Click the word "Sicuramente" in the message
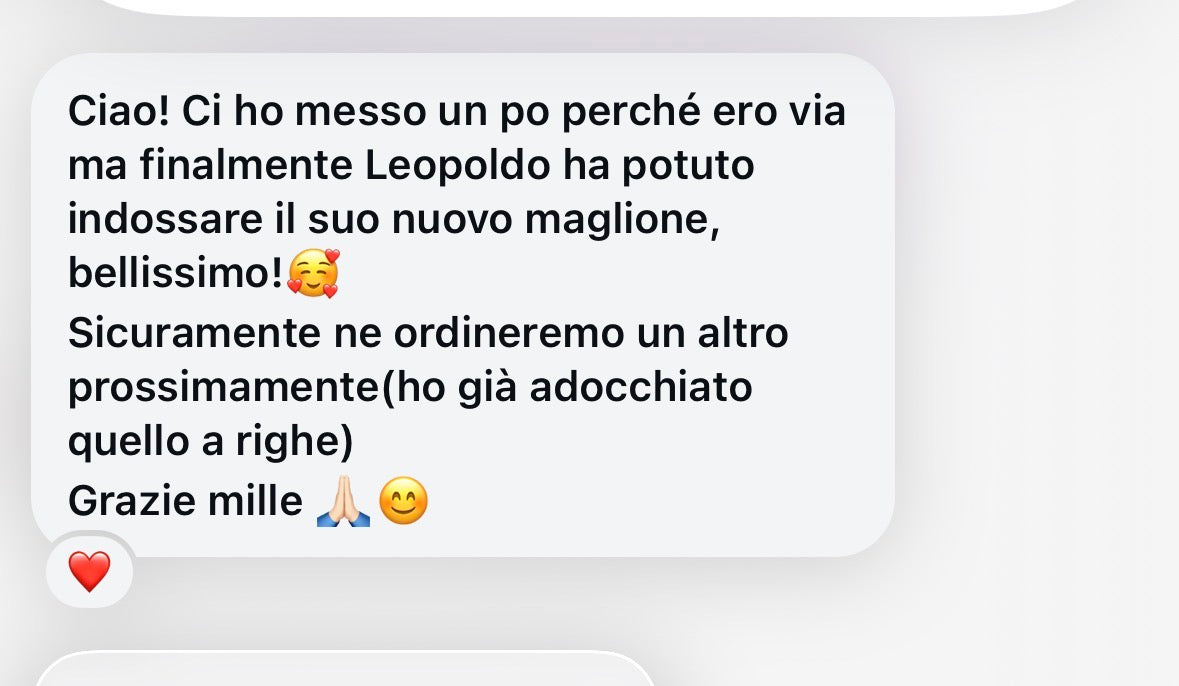The height and width of the screenshot is (686, 1179). [x=195, y=332]
